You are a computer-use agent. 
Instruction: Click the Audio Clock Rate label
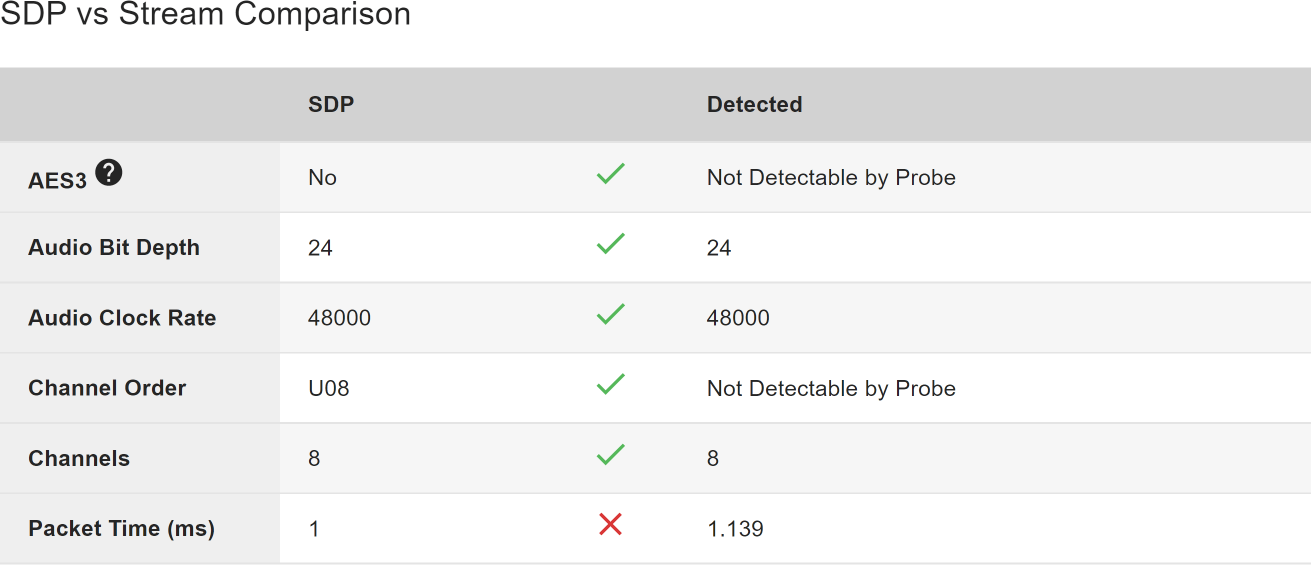[x=122, y=318]
